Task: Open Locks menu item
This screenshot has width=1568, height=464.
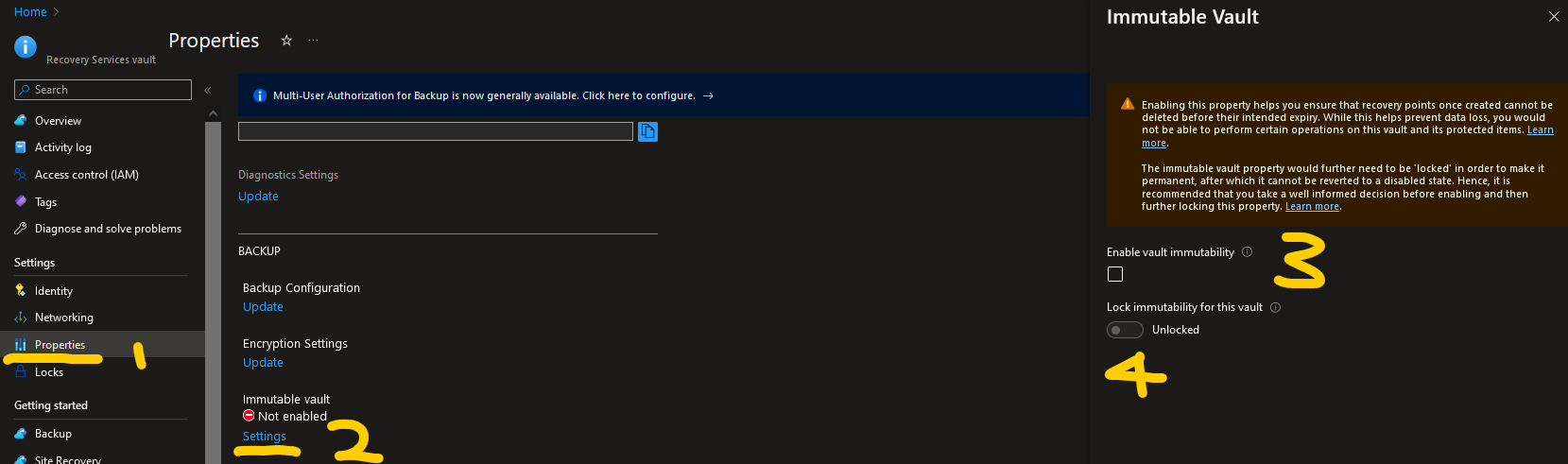Action: (49, 372)
